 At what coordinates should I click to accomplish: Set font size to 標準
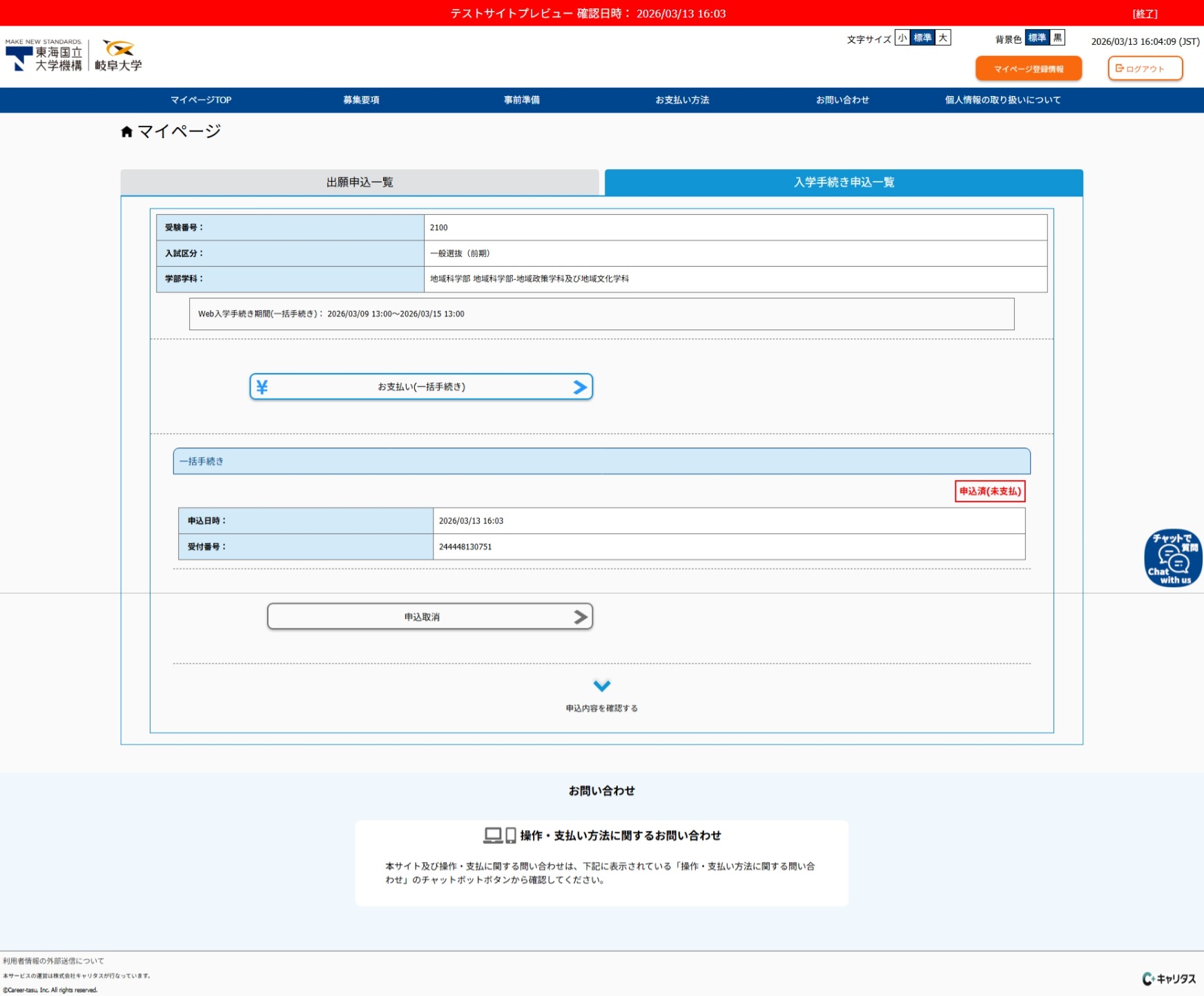(922, 38)
